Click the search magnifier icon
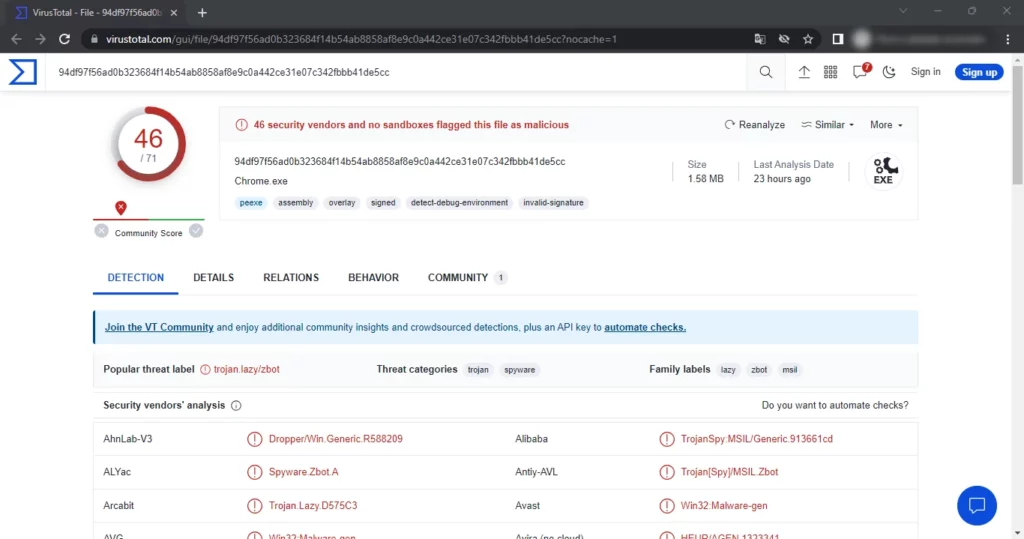This screenshot has height=539, width=1024. pyautogui.click(x=766, y=72)
